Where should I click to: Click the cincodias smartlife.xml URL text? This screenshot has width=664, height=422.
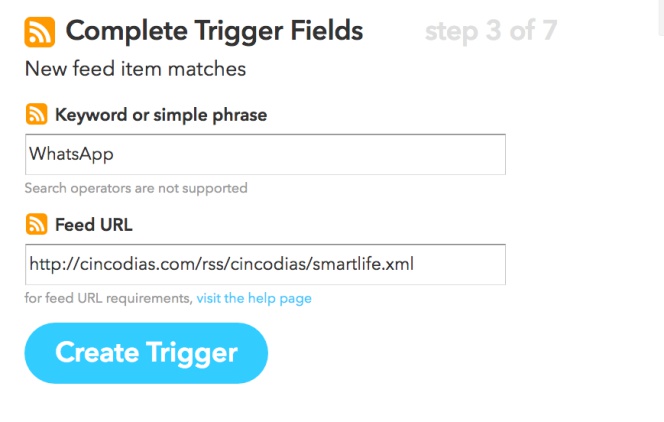point(221,264)
